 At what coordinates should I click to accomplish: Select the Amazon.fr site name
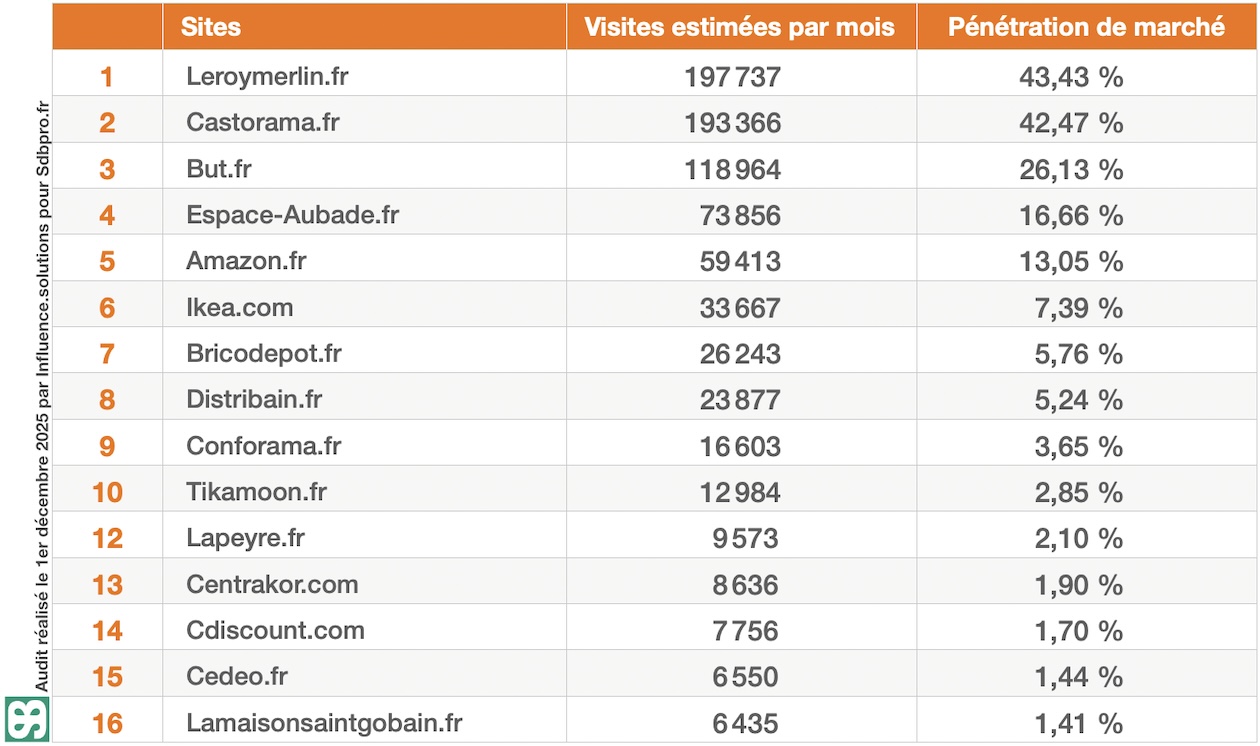[246, 261]
